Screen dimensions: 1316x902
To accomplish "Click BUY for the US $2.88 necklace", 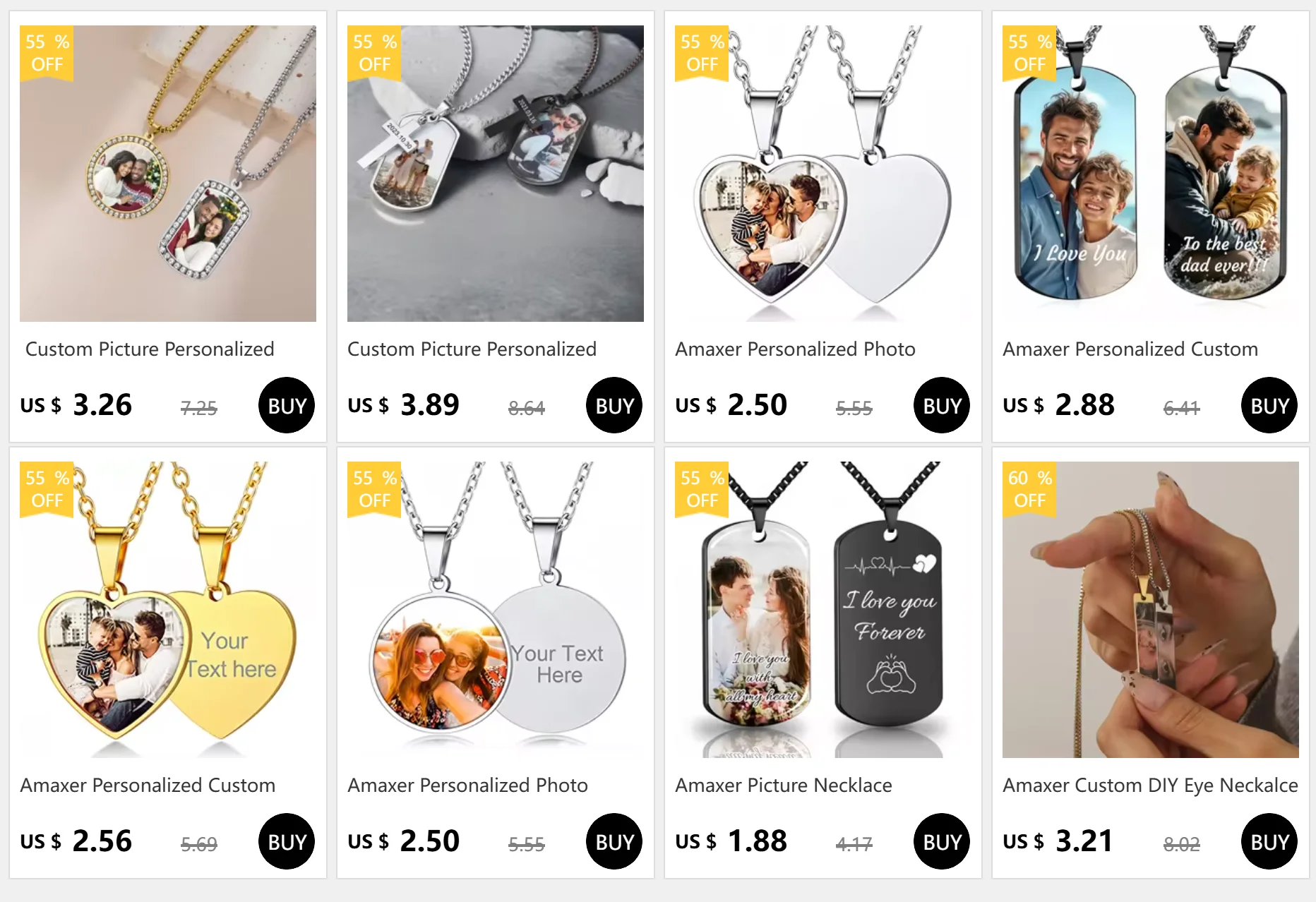I will (x=1269, y=405).
